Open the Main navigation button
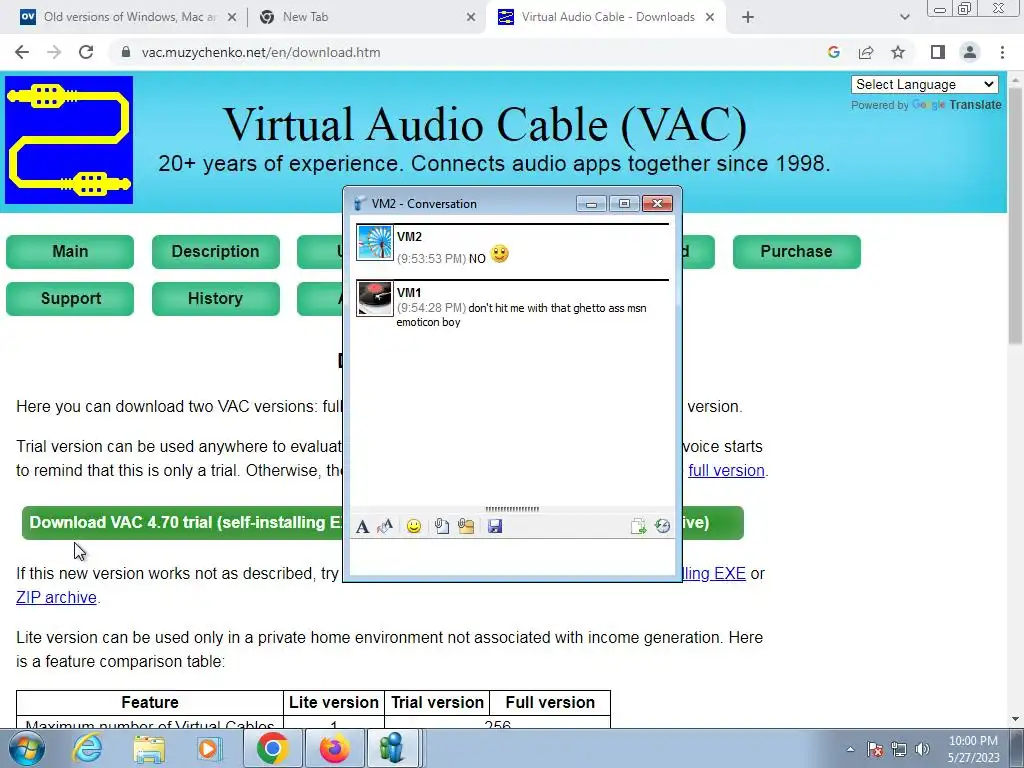 point(70,251)
